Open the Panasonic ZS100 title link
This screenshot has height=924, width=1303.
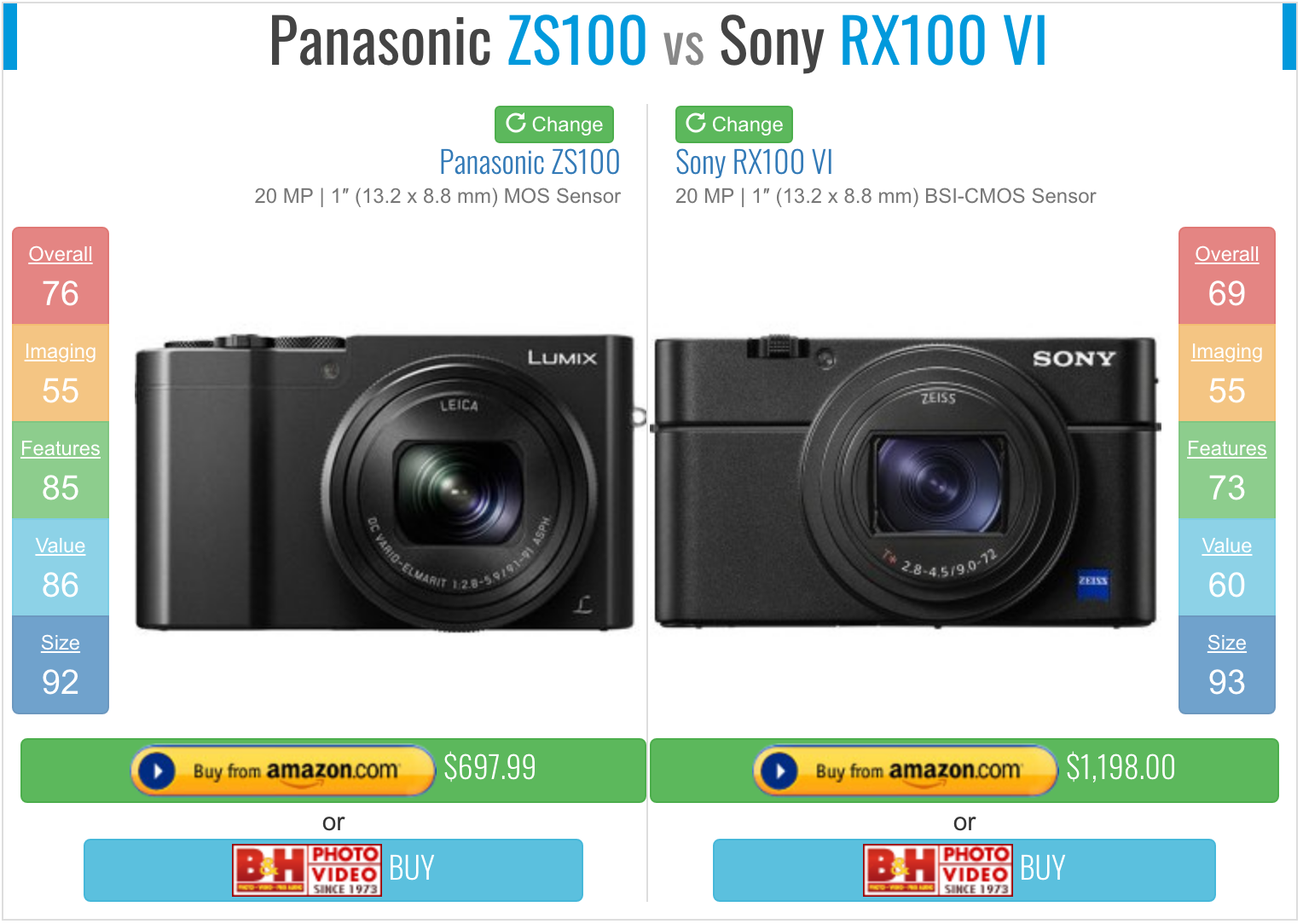[530, 162]
